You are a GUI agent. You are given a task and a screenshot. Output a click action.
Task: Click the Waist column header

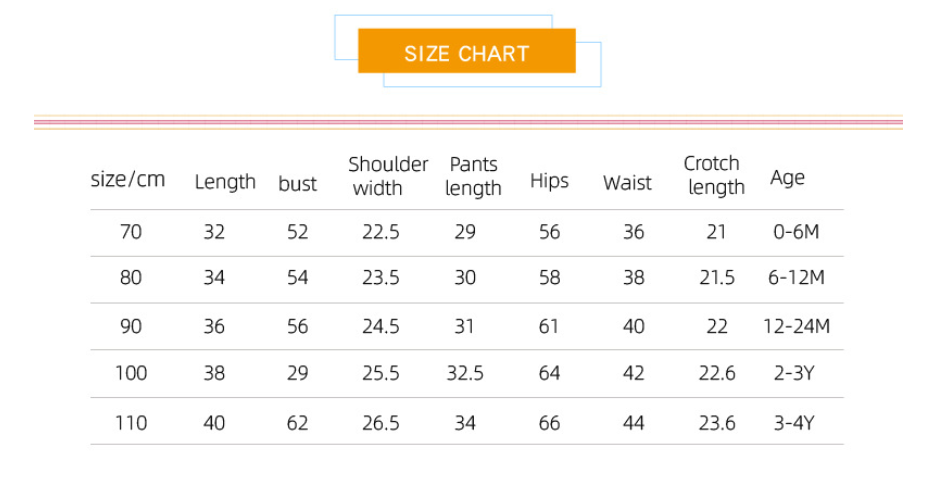[x=627, y=183]
